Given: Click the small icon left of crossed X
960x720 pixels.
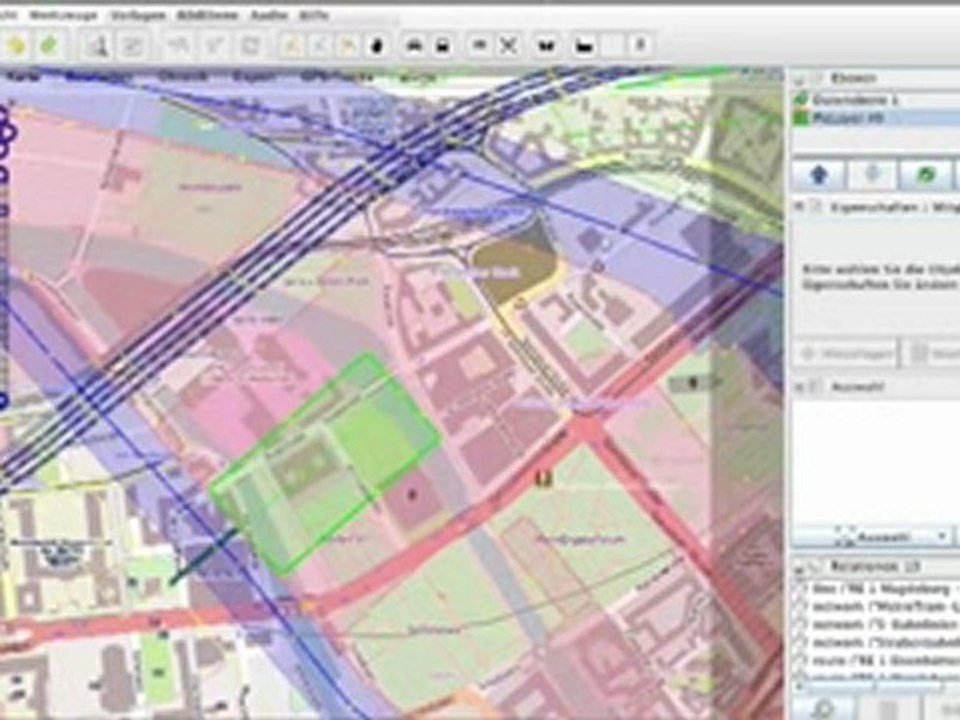Looking at the screenshot, I should coord(480,45).
